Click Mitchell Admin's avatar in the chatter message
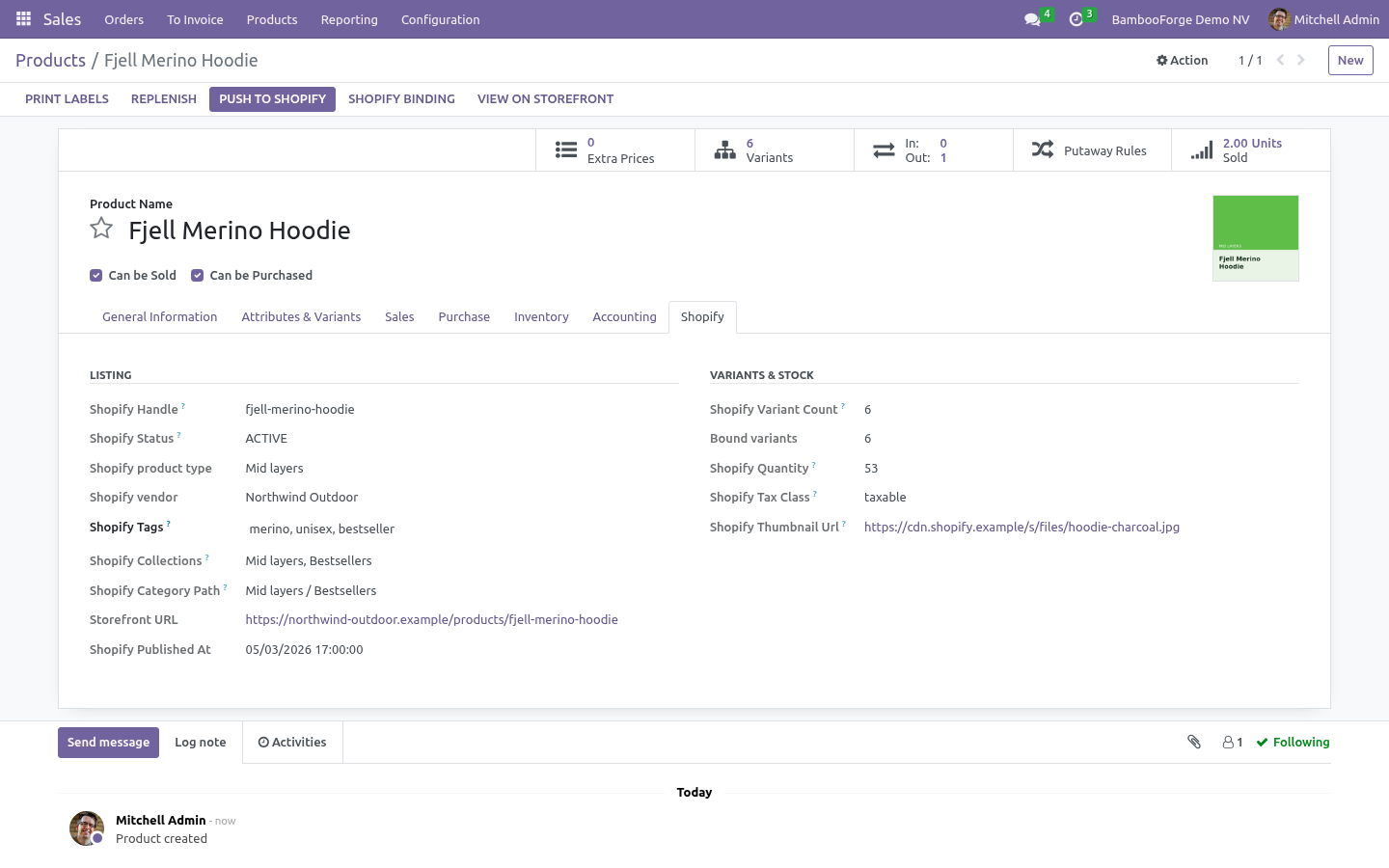The width and height of the screenshot is (1389, 868). point(87,828)
